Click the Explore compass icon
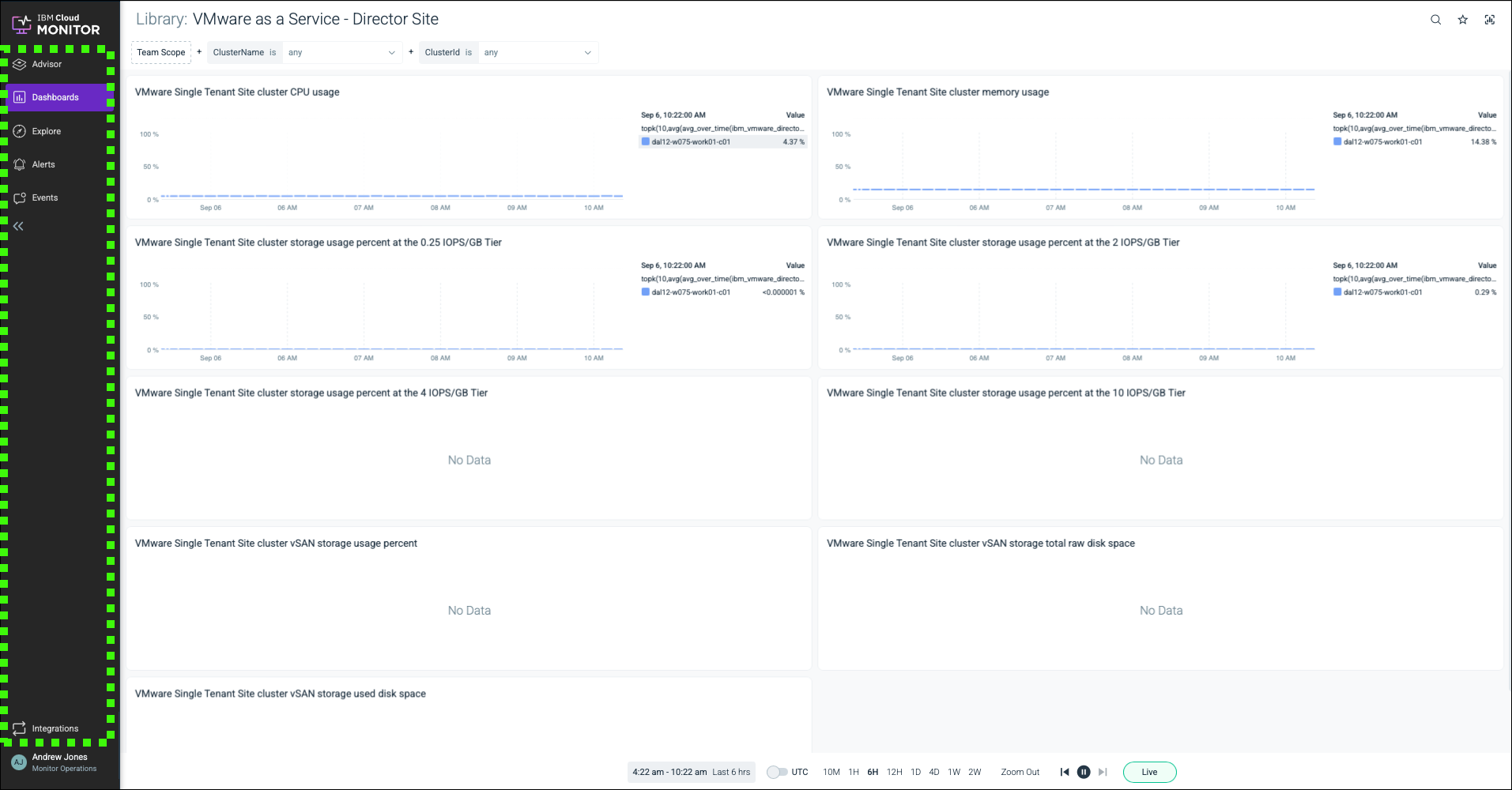This screenshot has width=1512, height=790. pos(20,131)
